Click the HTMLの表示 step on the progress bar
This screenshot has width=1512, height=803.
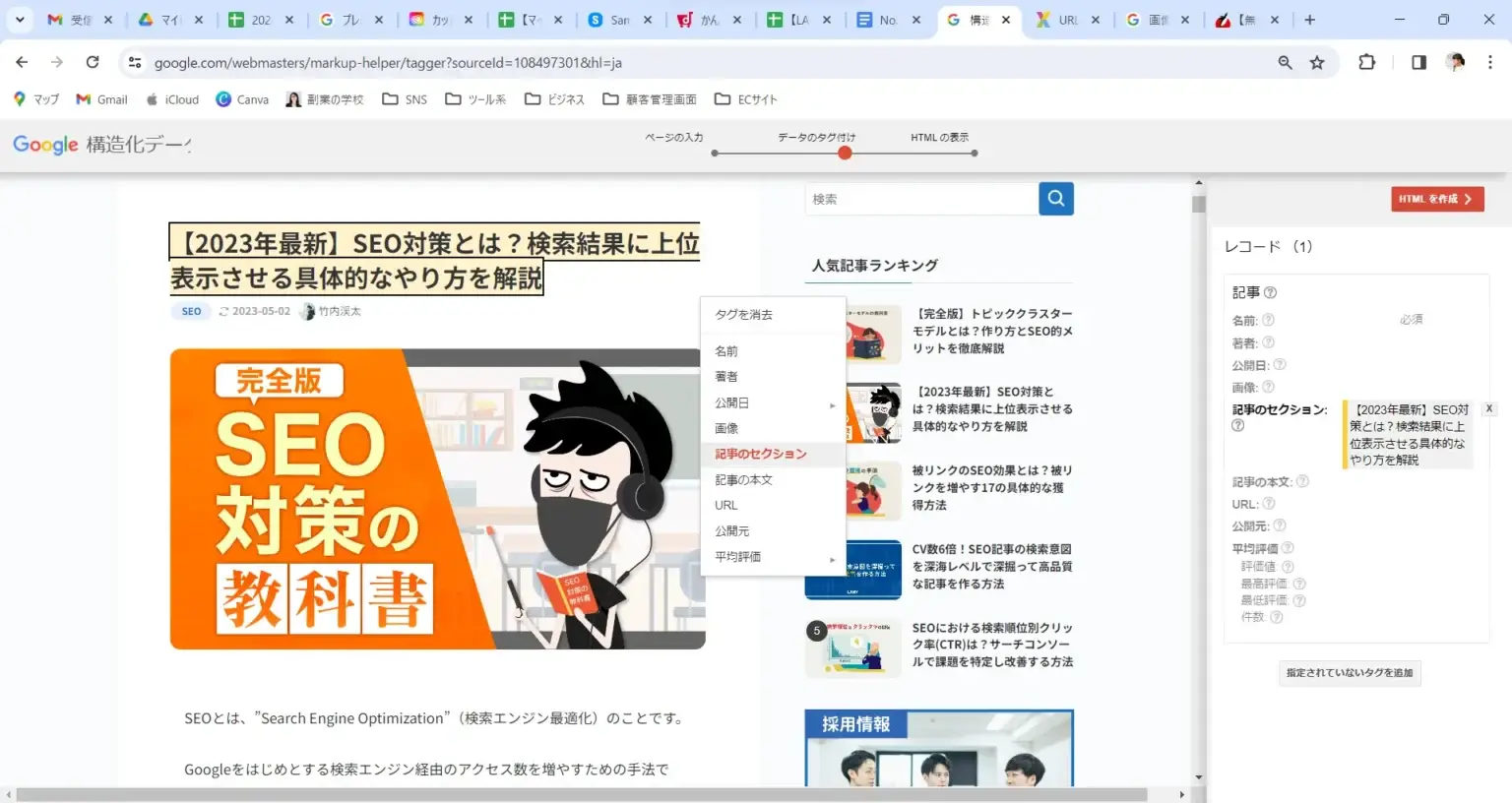click(x=940, y=137)
